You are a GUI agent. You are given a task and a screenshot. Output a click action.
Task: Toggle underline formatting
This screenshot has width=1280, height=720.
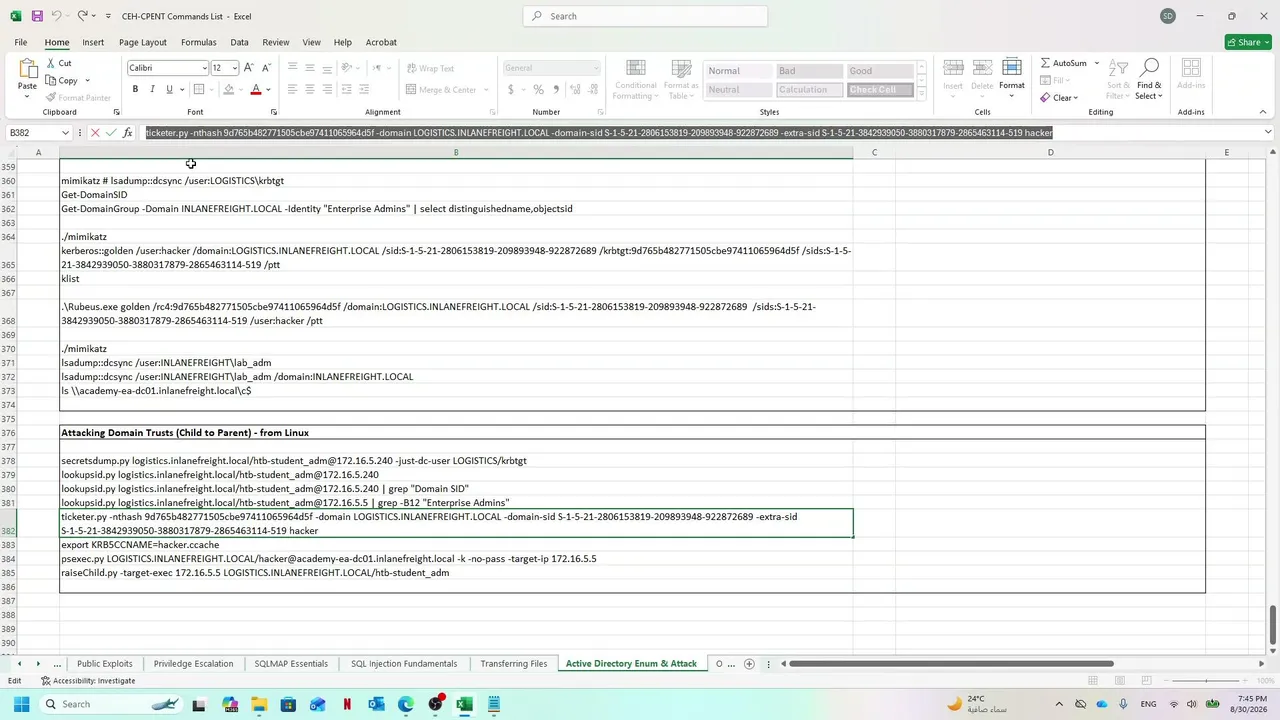tap(168, 90)
